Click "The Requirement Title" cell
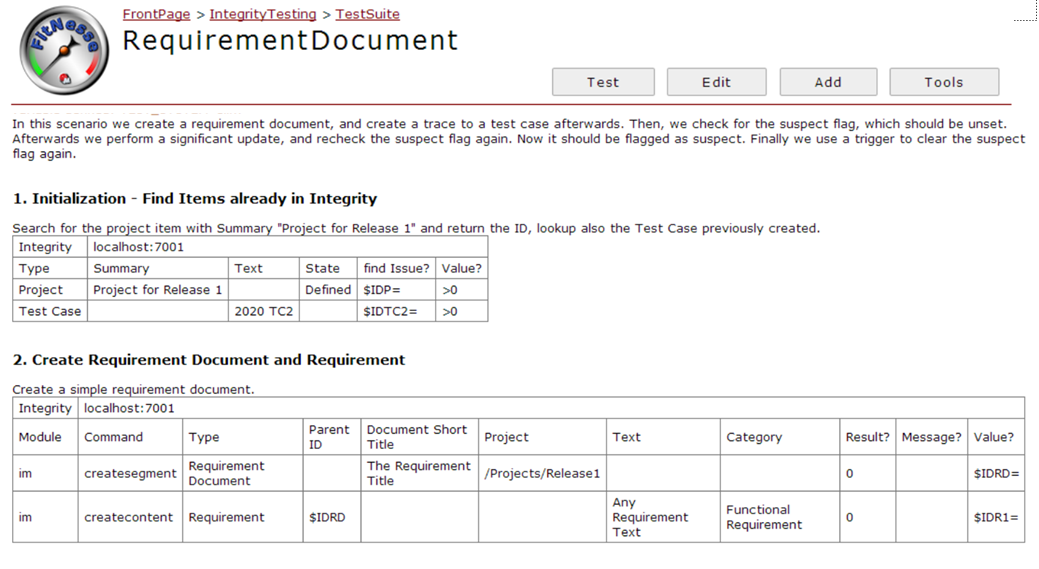Viewport: 1039px width, 569px height. click(x=419, y=473)
